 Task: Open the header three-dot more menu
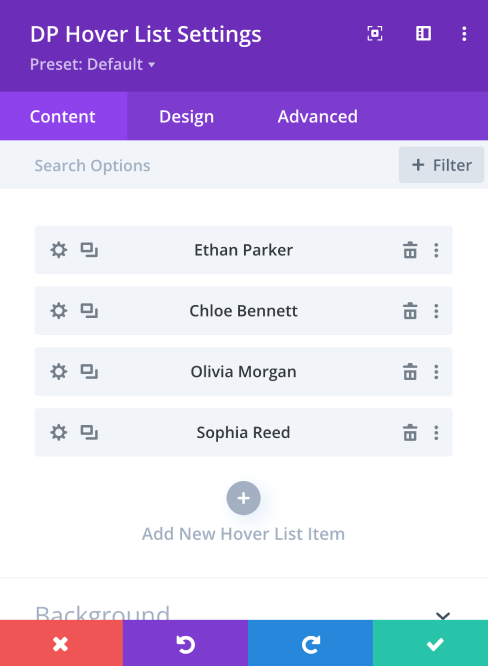(464, 34)
